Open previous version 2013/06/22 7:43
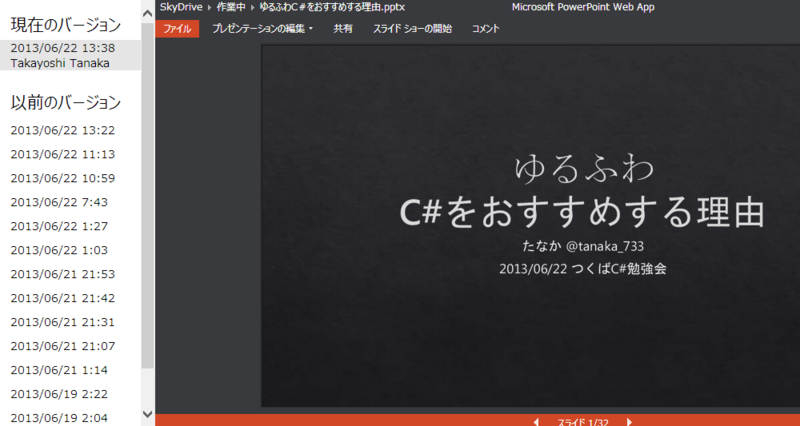The image size is (800, 426). [x=59, y=202]
